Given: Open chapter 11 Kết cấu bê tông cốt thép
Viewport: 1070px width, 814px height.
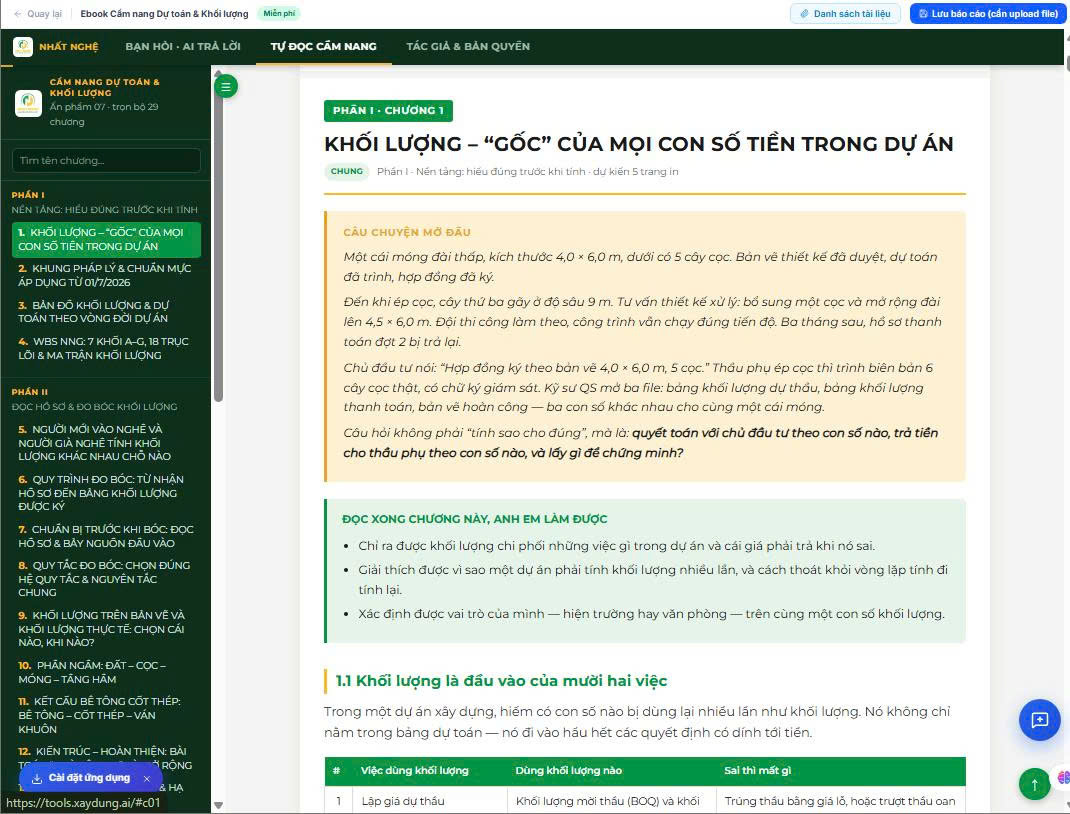Looking at the screenshot, I should (x=106, y=715).
